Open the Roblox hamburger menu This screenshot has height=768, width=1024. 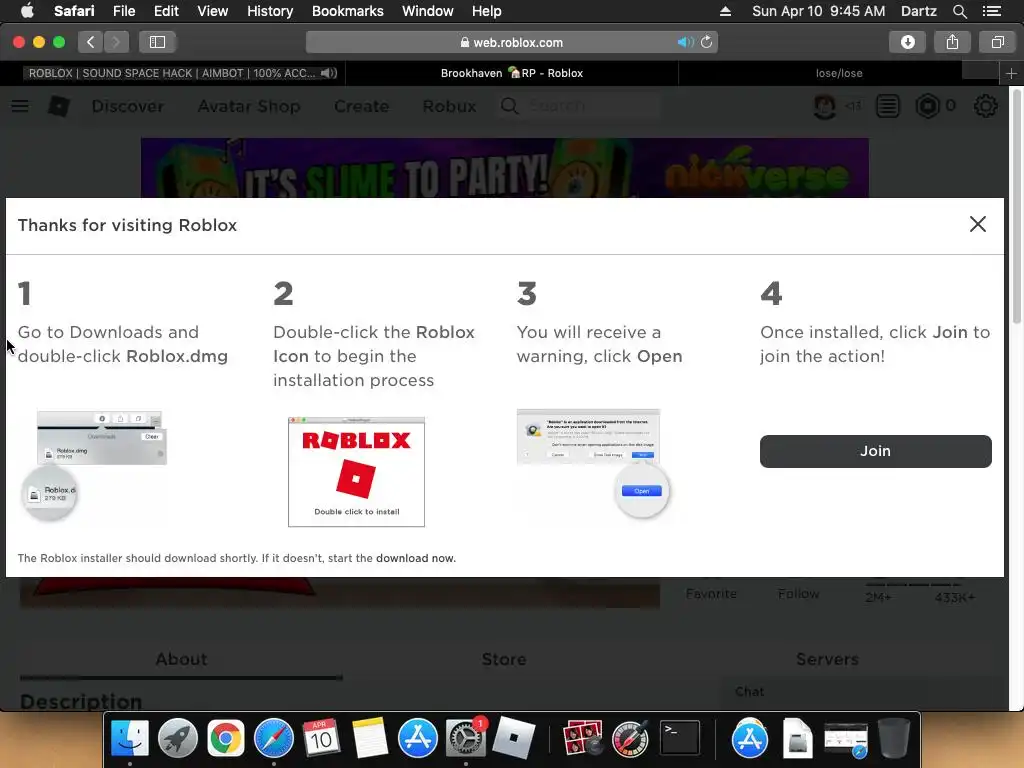20,106
